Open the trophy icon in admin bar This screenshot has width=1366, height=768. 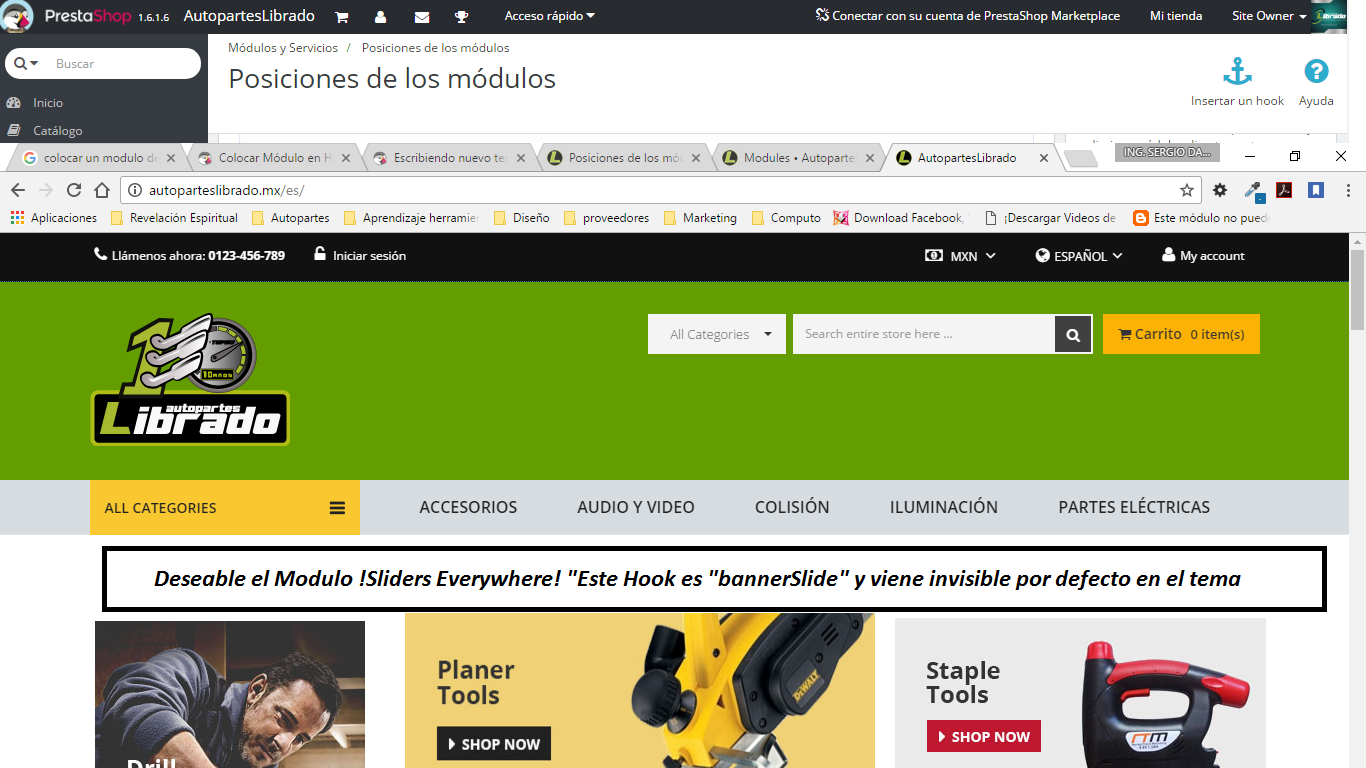click(x=461, y=17)
